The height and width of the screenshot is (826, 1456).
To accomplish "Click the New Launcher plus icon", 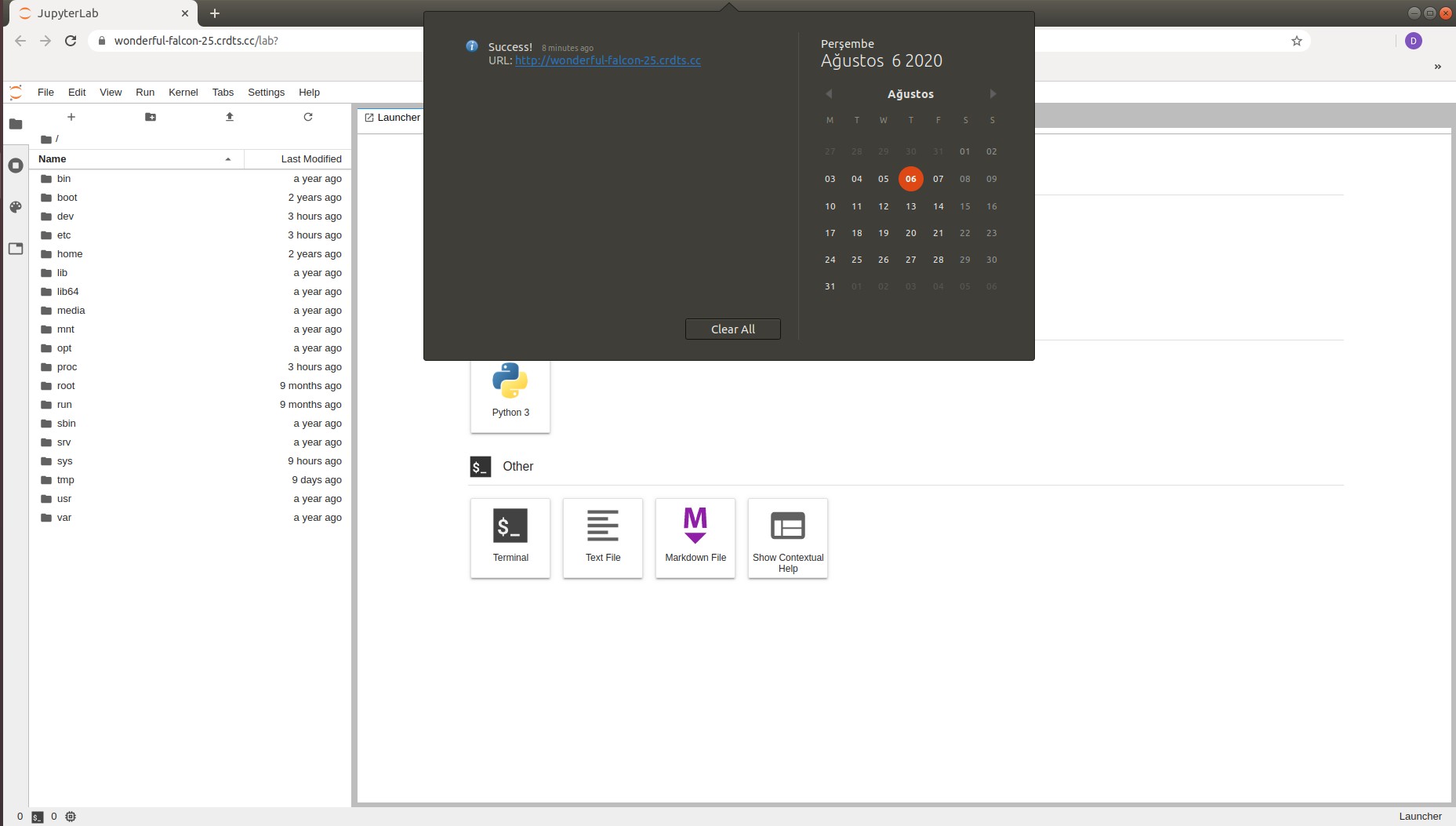I will coord(71,117).
